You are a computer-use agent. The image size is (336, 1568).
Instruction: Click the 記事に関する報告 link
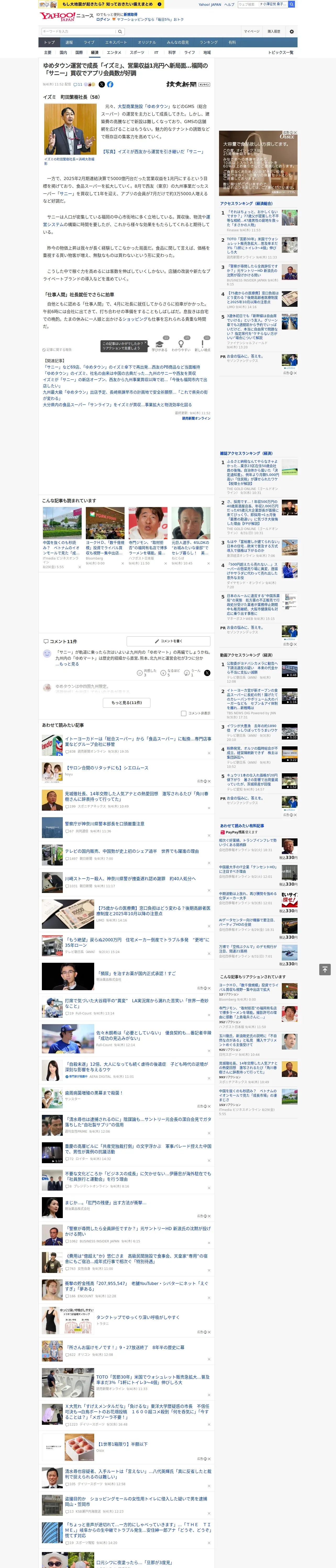click(58, 350)
